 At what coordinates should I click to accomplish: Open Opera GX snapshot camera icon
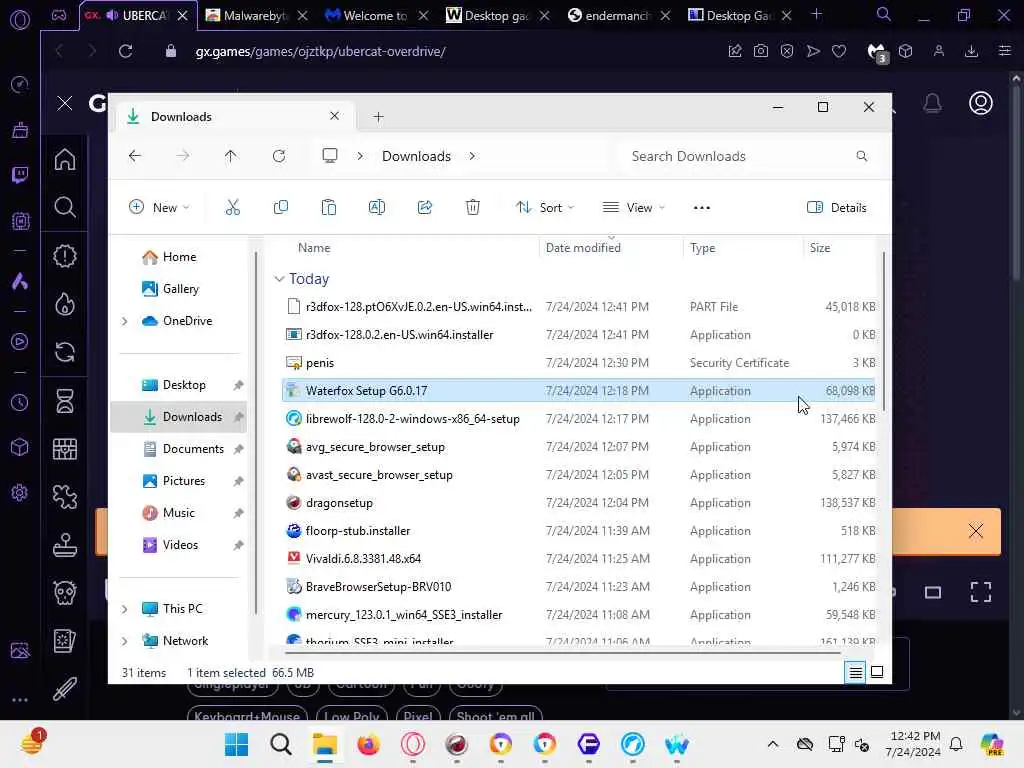click(761, 51)
